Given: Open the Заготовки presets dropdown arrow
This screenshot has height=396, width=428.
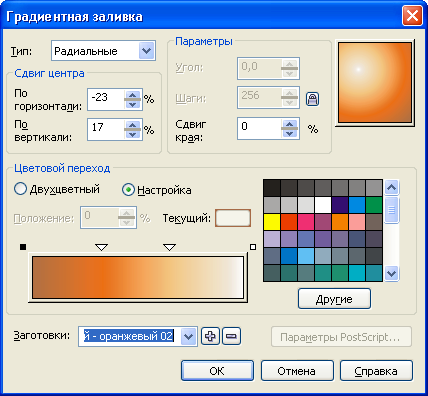Looking at the screenshot, I should [x=189, y=336].
